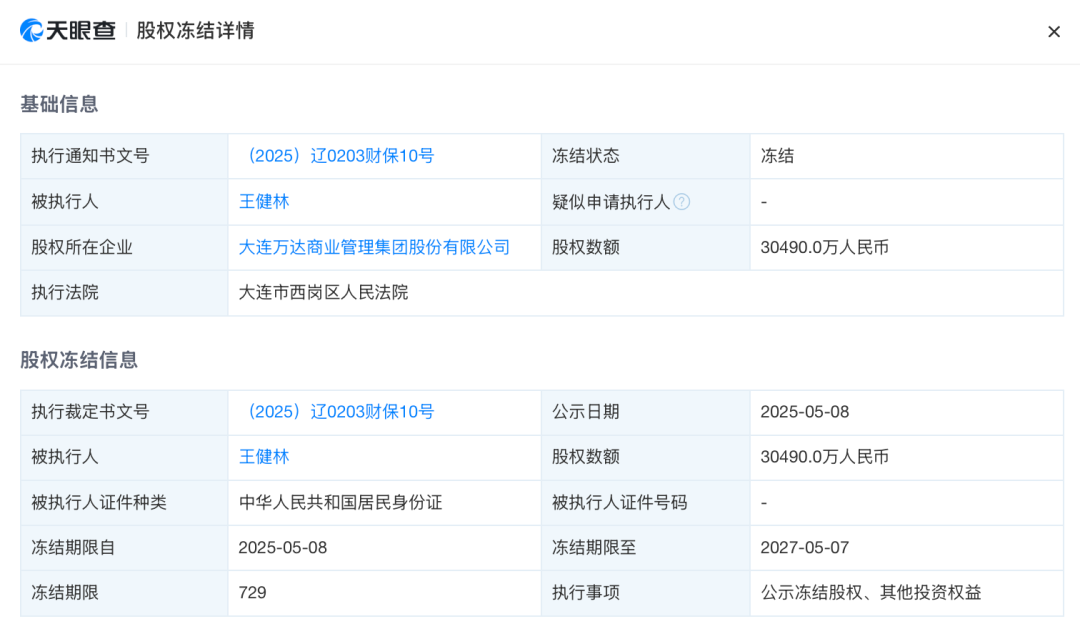
Task: Click the 冻结状态 value 冻结
Action: [x=777, y=156]
